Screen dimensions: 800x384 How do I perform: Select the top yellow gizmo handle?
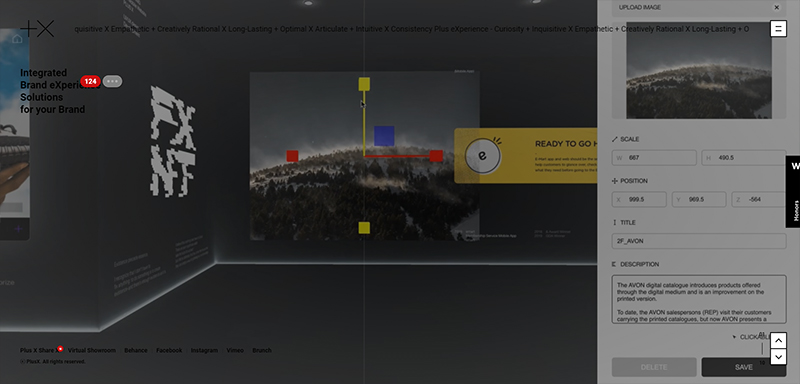[x=364, y=84]
